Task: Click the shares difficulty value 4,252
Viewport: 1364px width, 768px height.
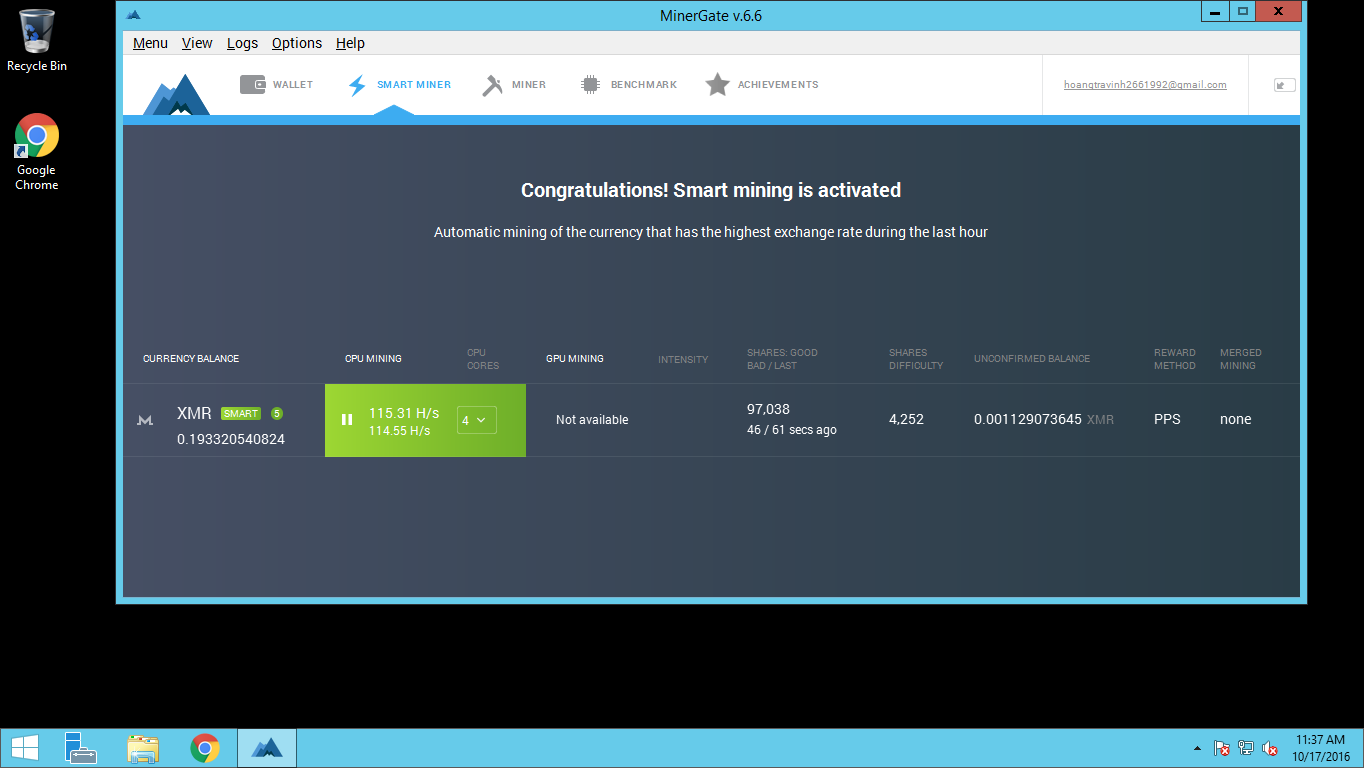Action: click(906, 420)
